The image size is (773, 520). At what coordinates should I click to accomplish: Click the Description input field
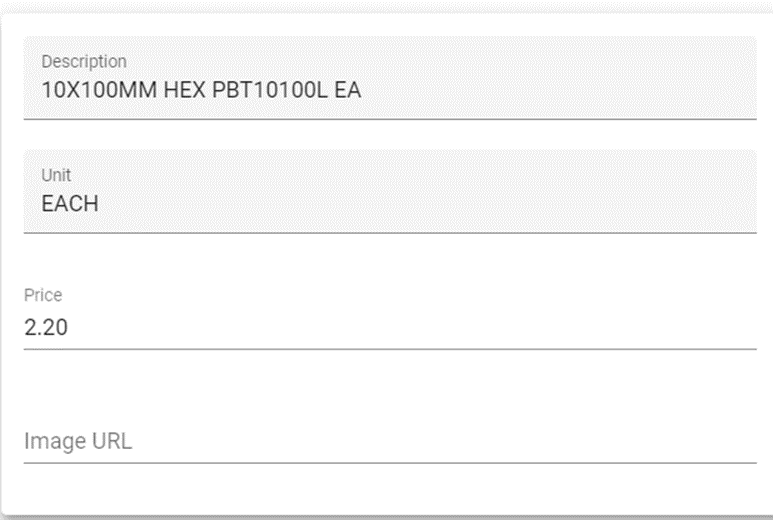coord(390,90)
